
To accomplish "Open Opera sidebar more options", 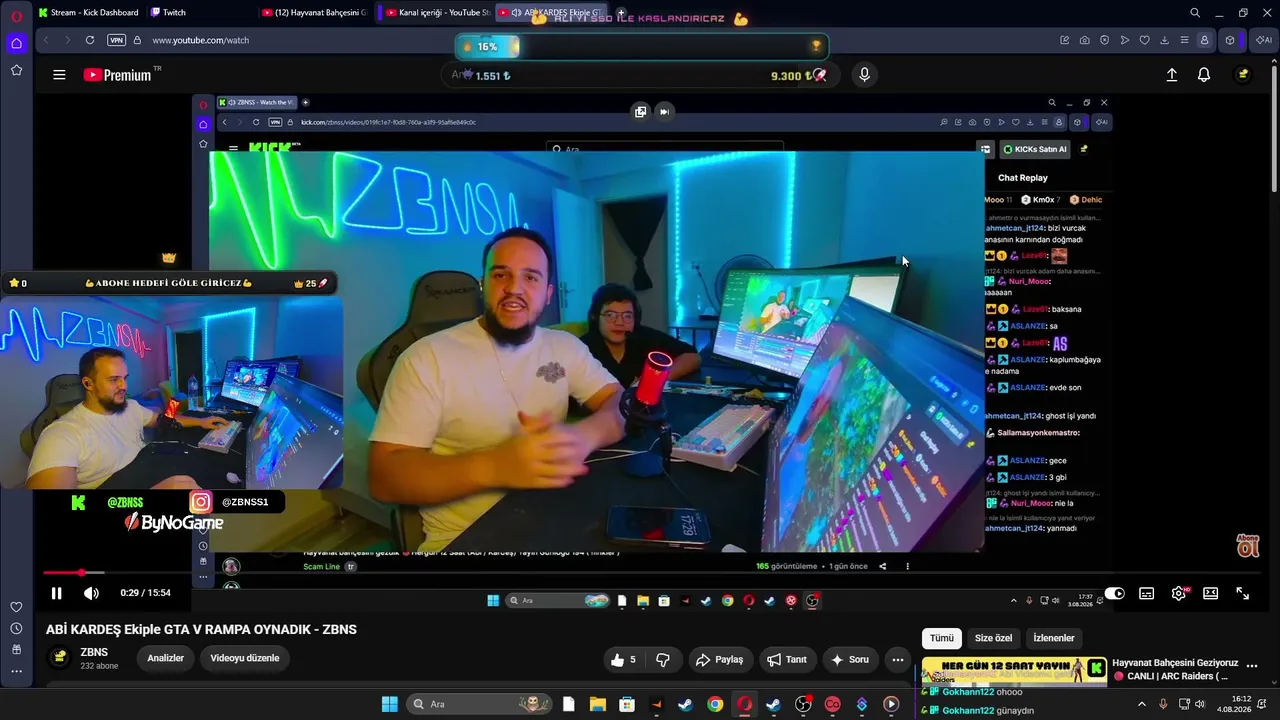I will 16,671.
